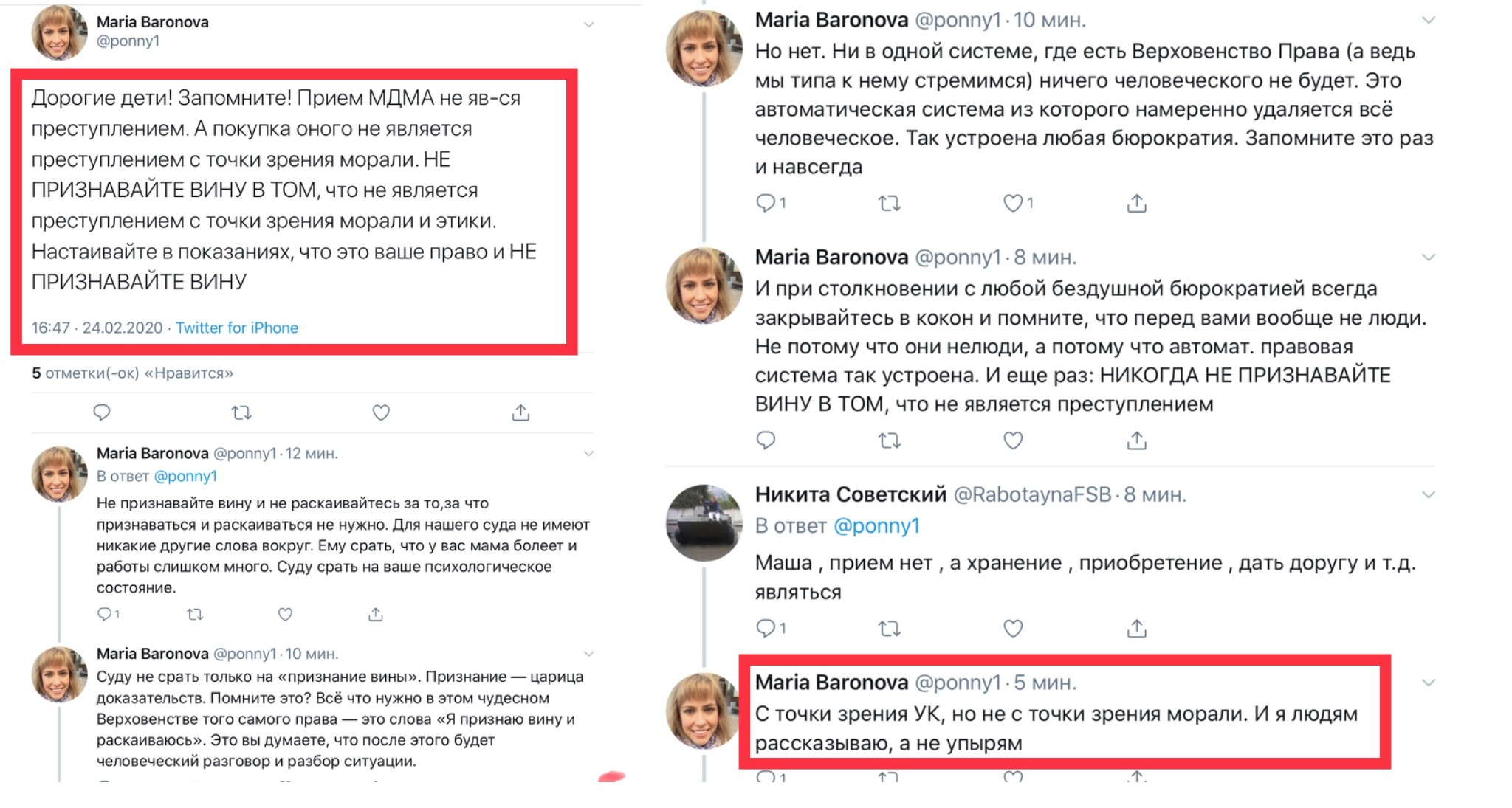Reply to the 'Но нет' tweet
Image resolution: width=1512 pixels, height=808 pixels.
(766, 202)
